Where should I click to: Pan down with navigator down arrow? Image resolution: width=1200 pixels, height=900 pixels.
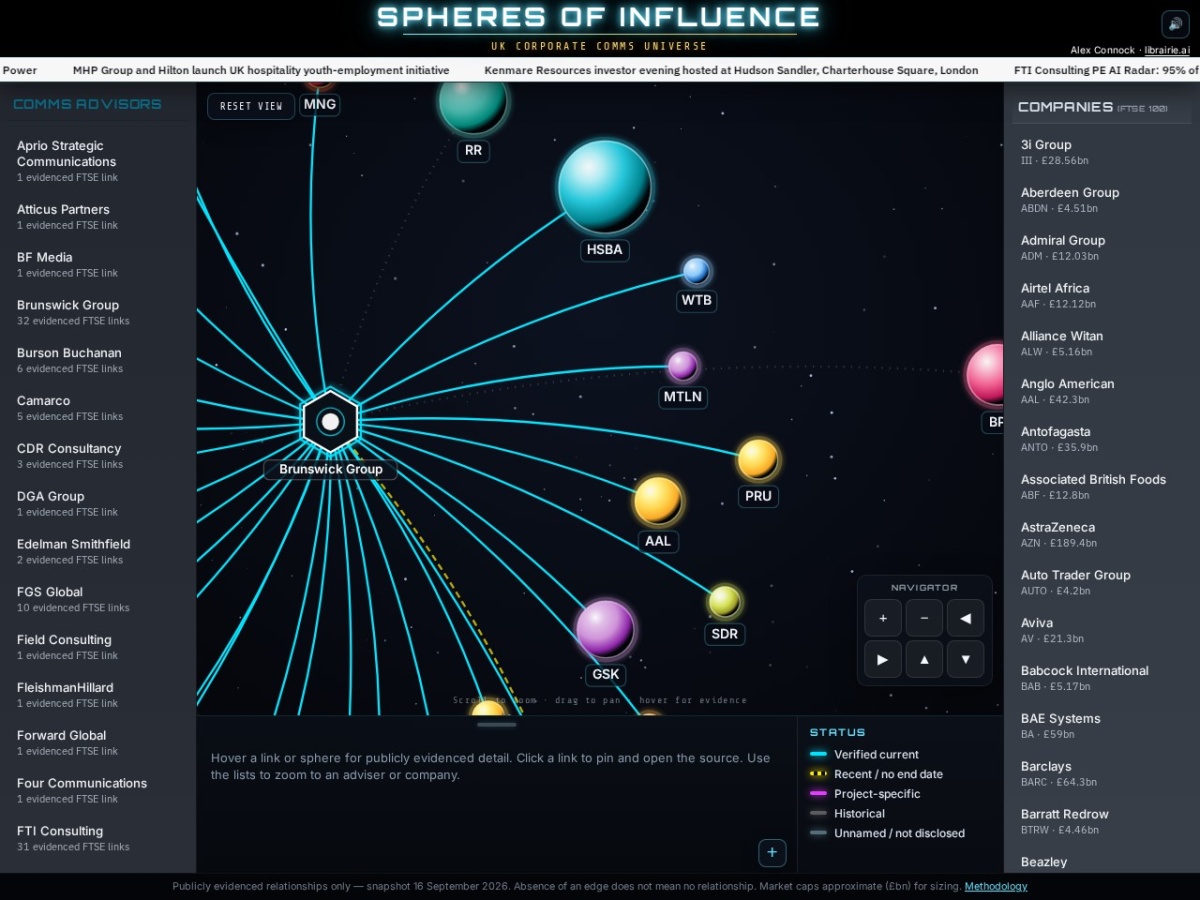[965, 659]
